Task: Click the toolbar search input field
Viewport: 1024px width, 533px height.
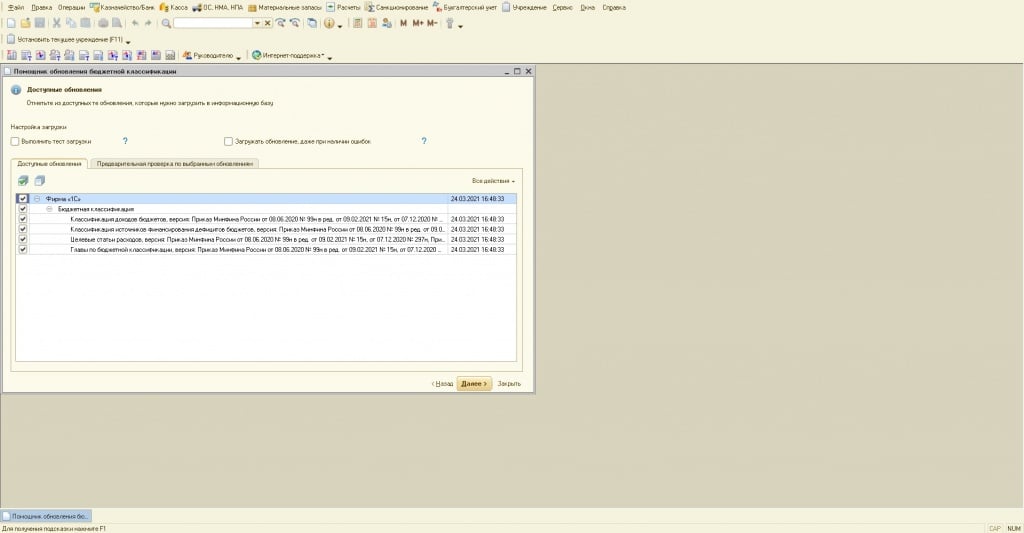Action: (212, 23)
